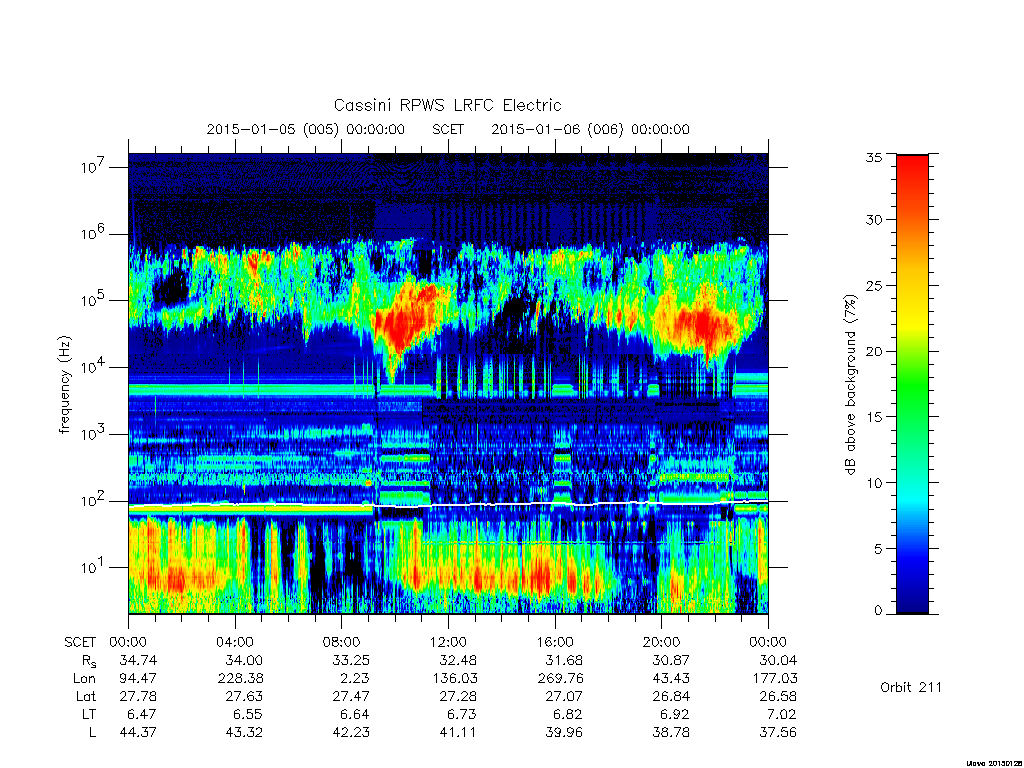This screenshot has height=768, width=1024.
Task: Click the Lon value "269.76"
Action: 560,679
